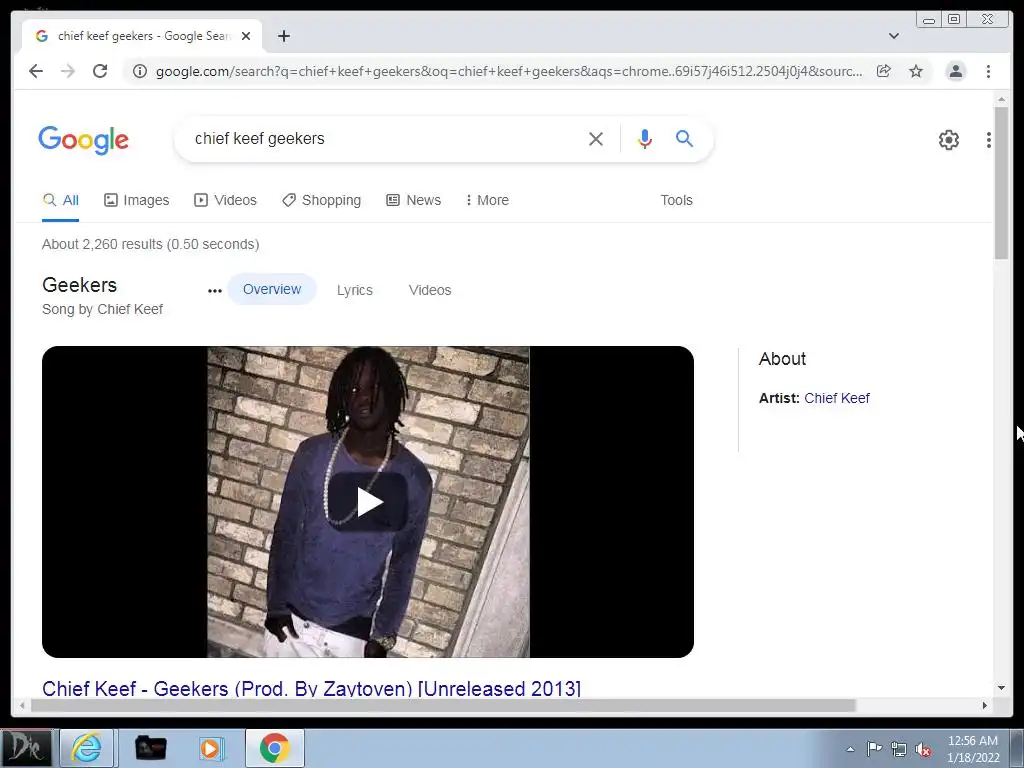
Task: Open Chief Keef - Geekers video title link
Action: coord(312,688)
